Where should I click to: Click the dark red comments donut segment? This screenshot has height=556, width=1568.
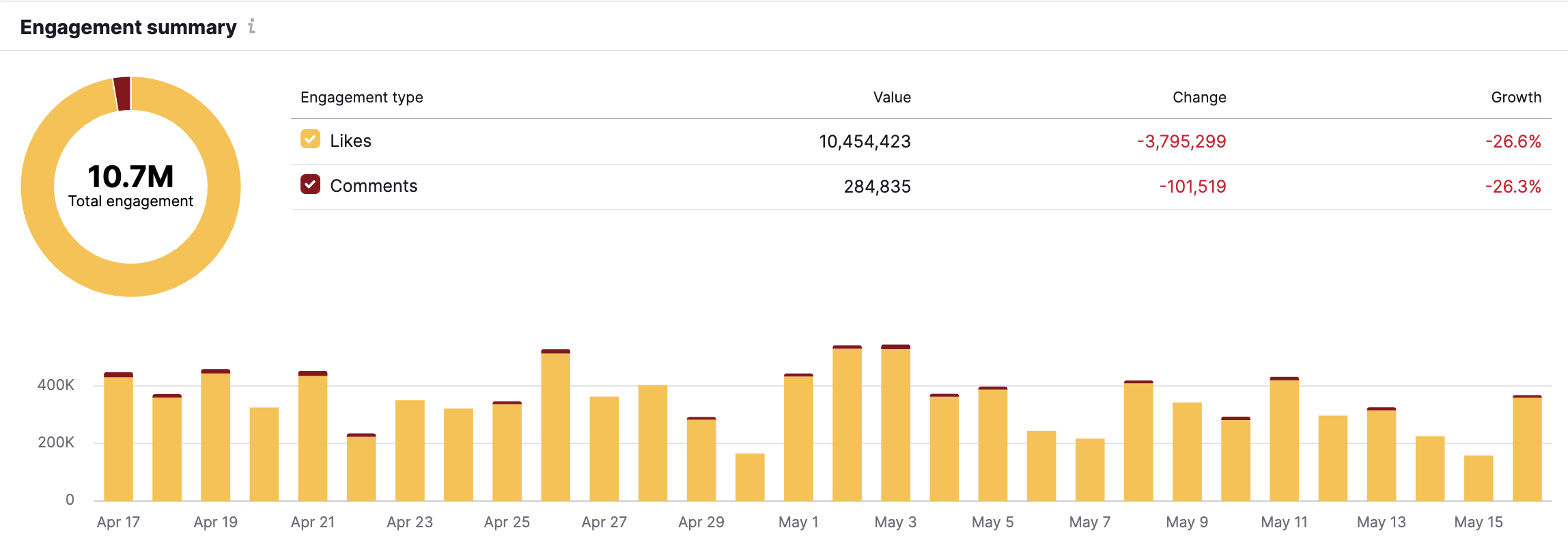pos(122,94)
